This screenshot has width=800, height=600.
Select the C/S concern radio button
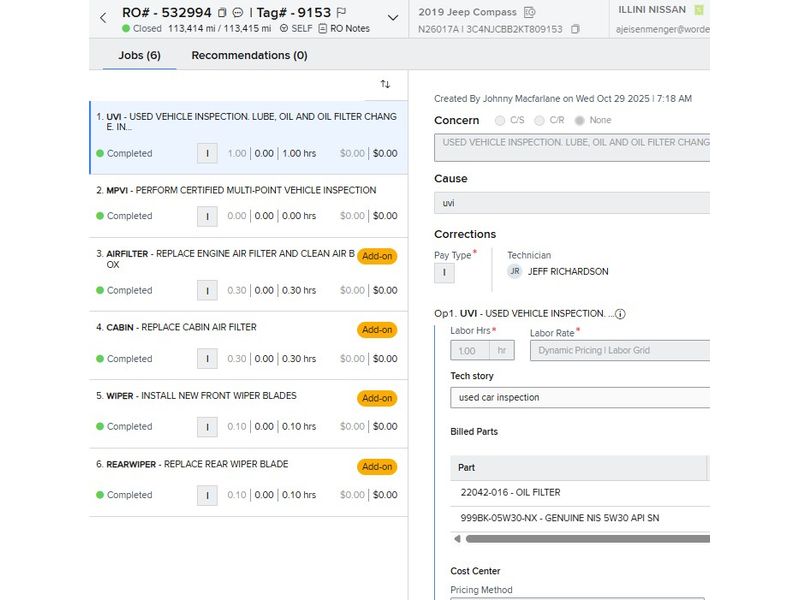501,120
